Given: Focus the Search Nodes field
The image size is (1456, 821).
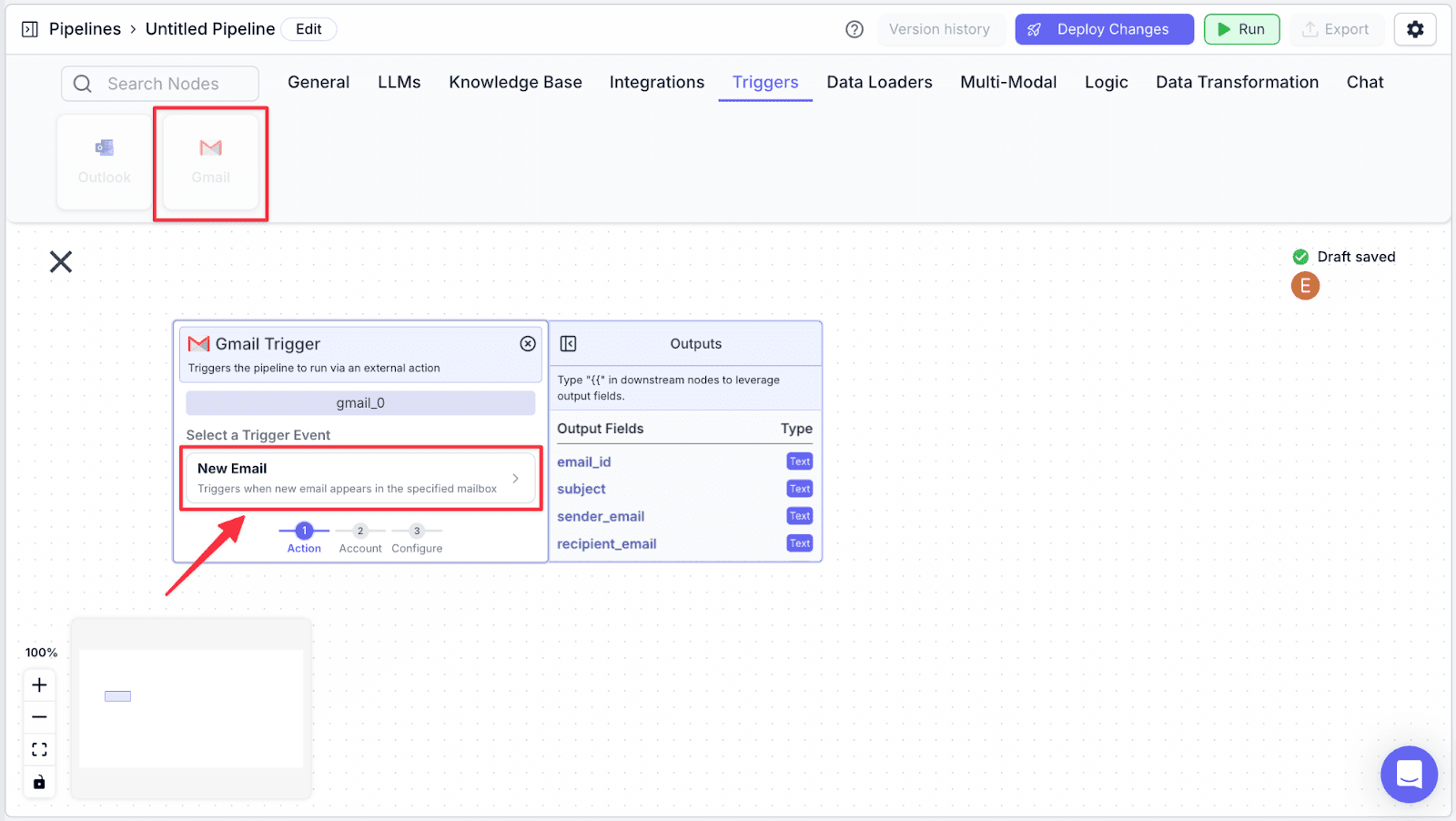Looking at the screenshot, I should 160,84.
